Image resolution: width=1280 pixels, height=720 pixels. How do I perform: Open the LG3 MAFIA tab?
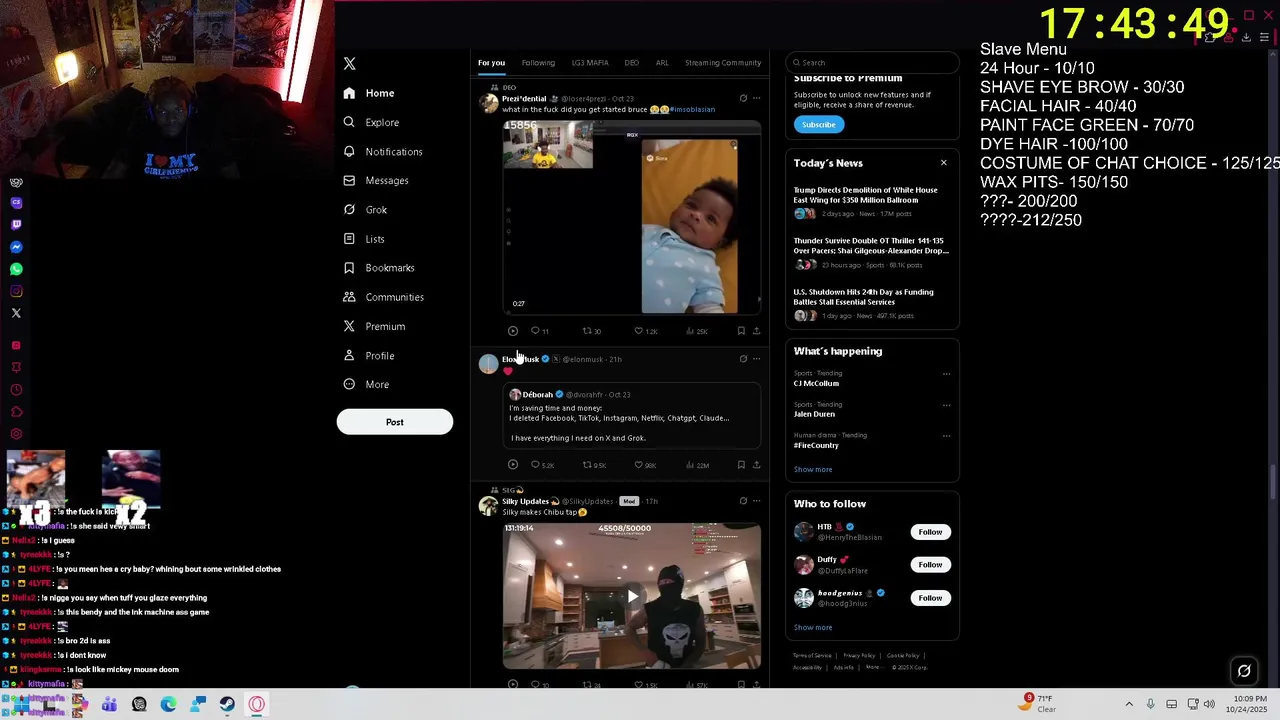(x=590, y=63)
